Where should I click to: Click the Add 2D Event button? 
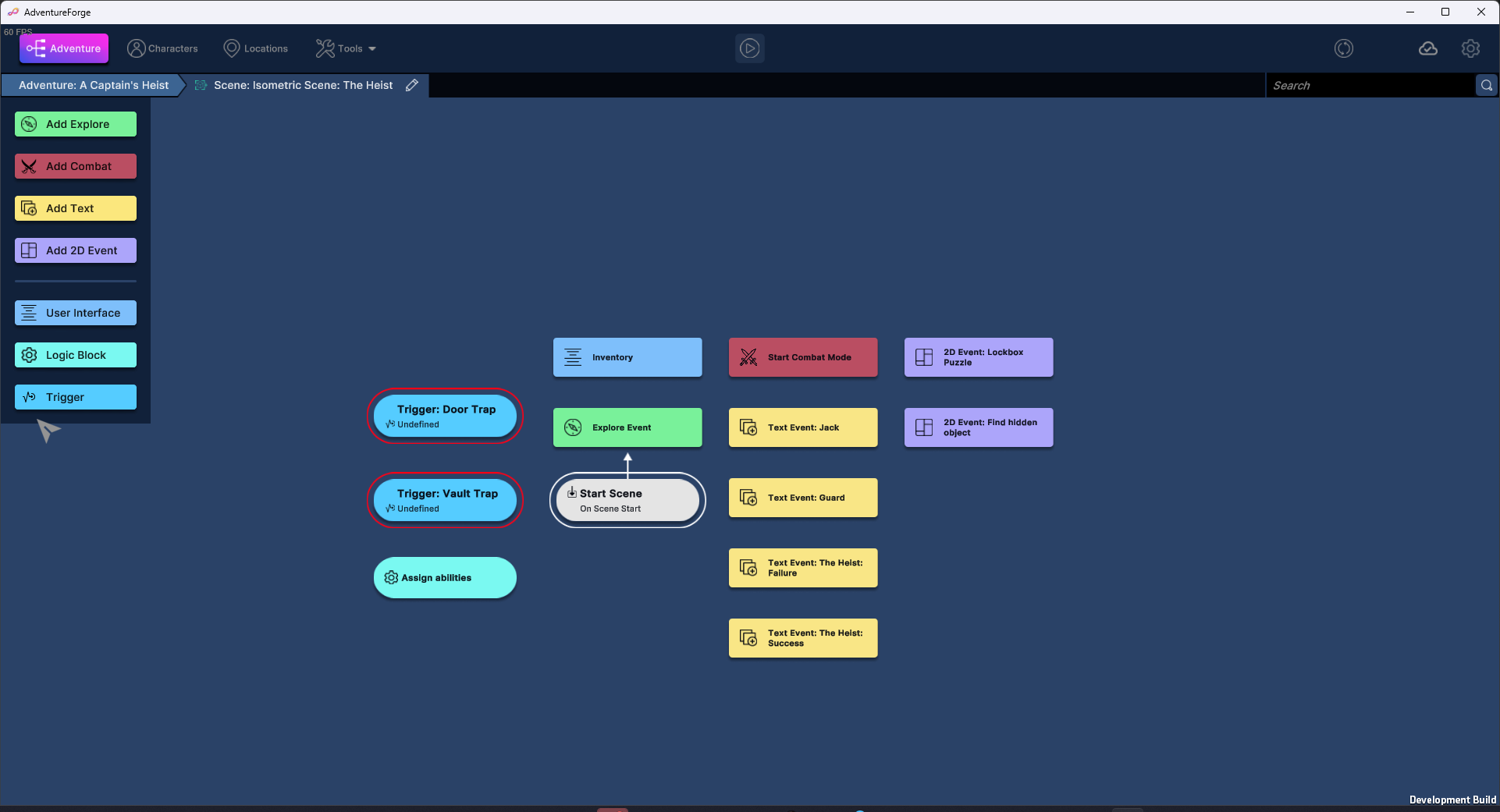pos(76,250)
